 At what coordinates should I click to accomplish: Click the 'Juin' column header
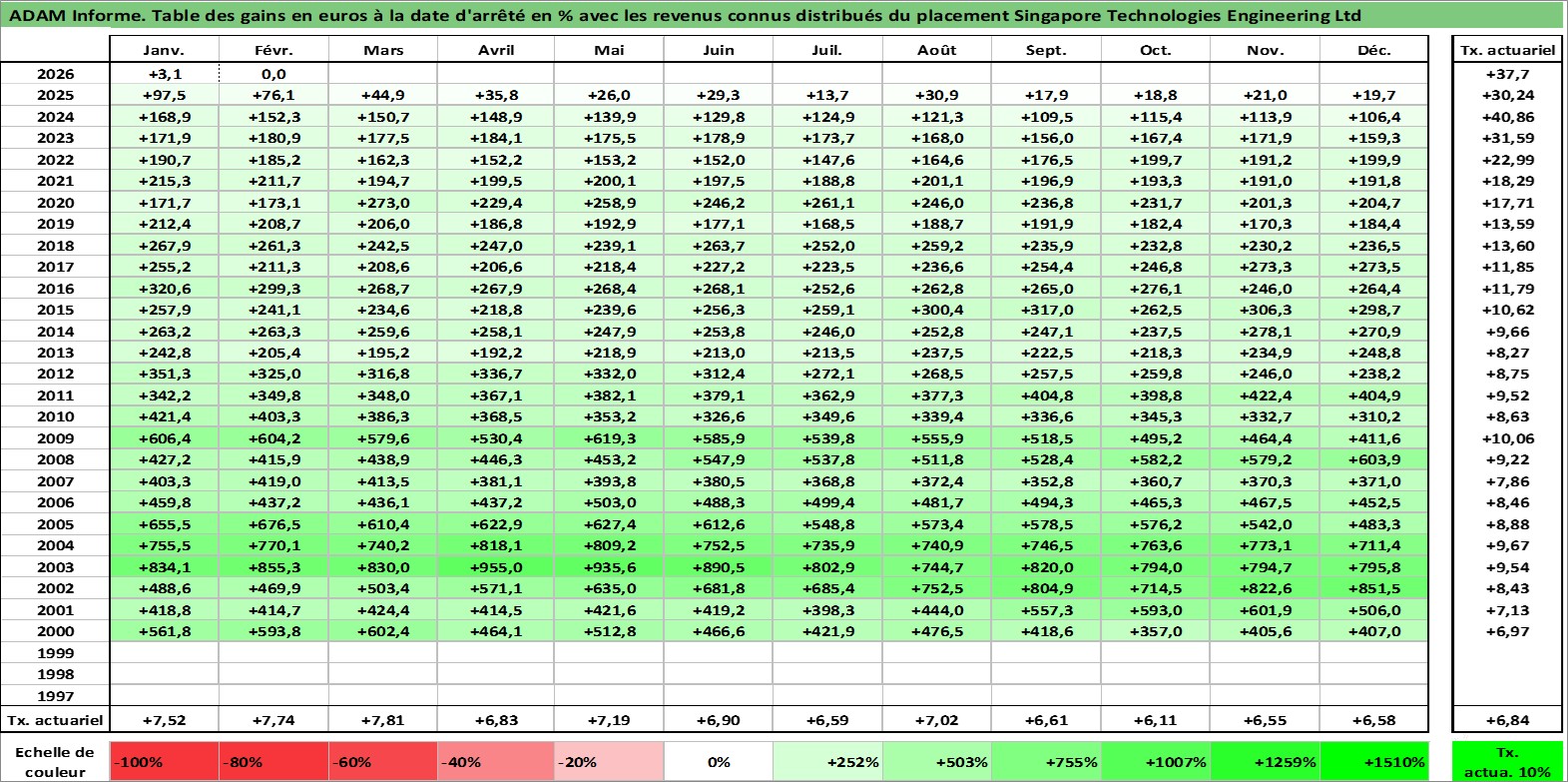719,50
